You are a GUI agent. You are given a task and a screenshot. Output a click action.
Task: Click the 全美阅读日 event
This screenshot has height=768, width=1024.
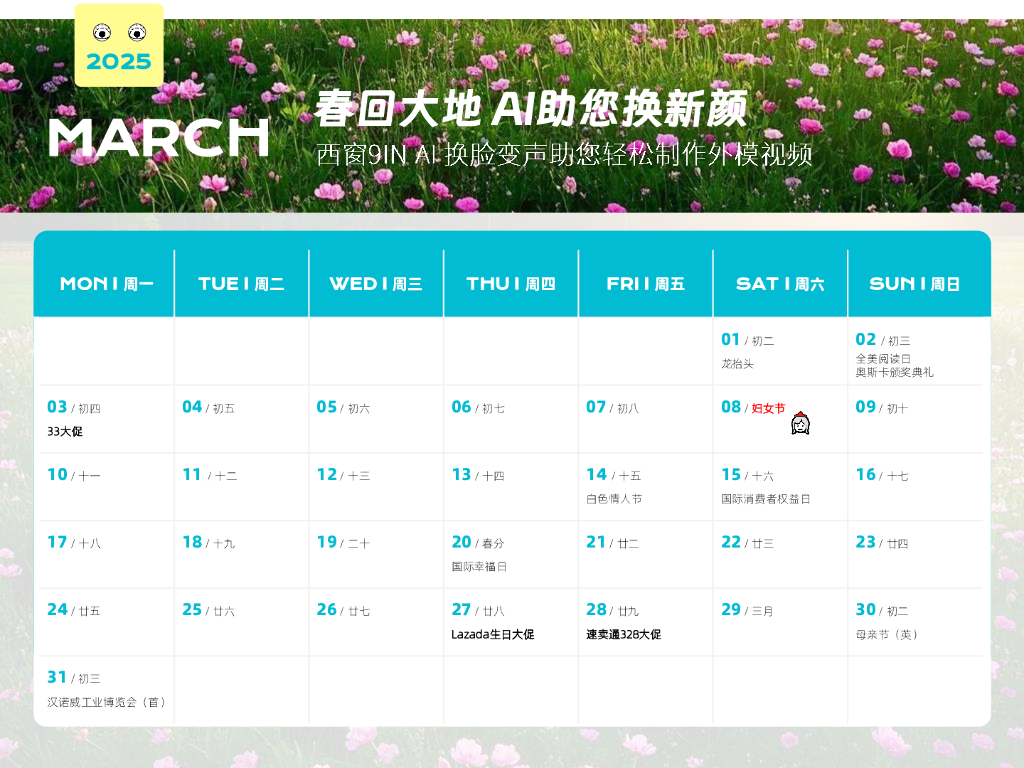[883, 359]
